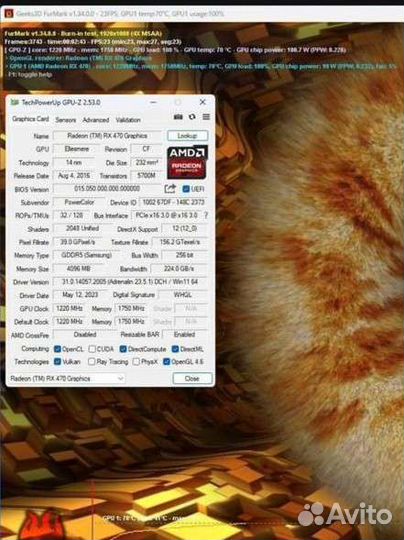Click the ROPs/TMUs 32 / 128 value

(72, 215)
